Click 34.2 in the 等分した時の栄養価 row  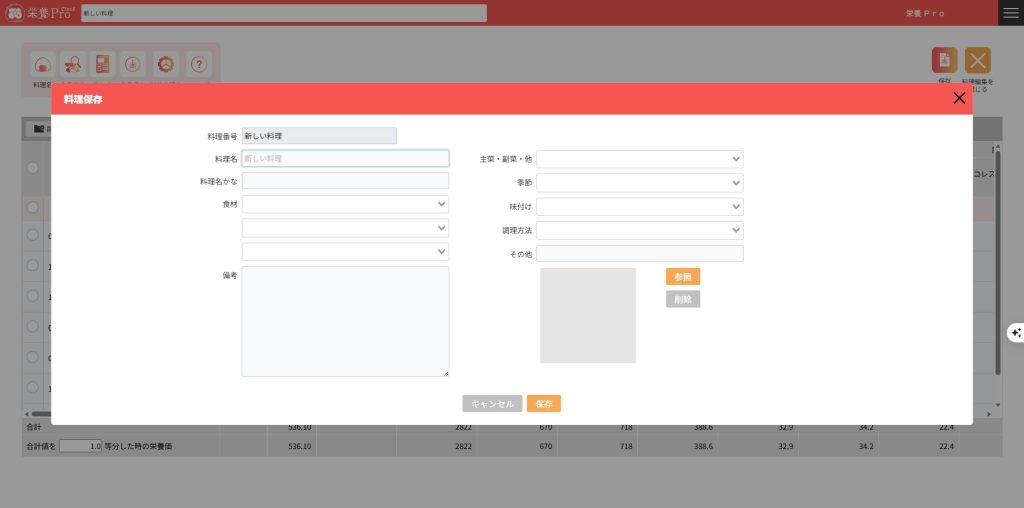(x=865, y=447)
